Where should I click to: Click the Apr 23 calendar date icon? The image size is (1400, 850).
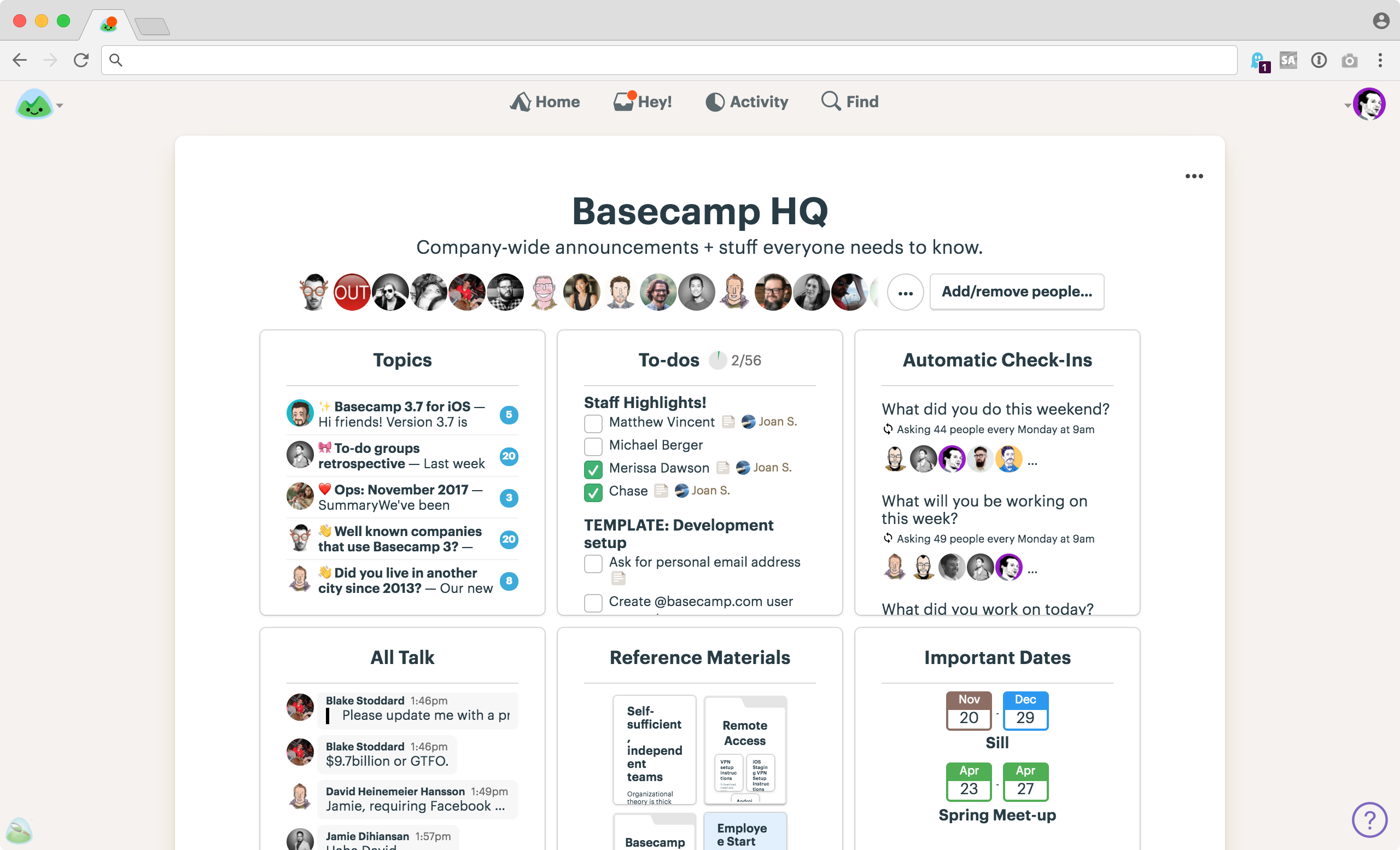pyautogui.click(x=969, y=782)
